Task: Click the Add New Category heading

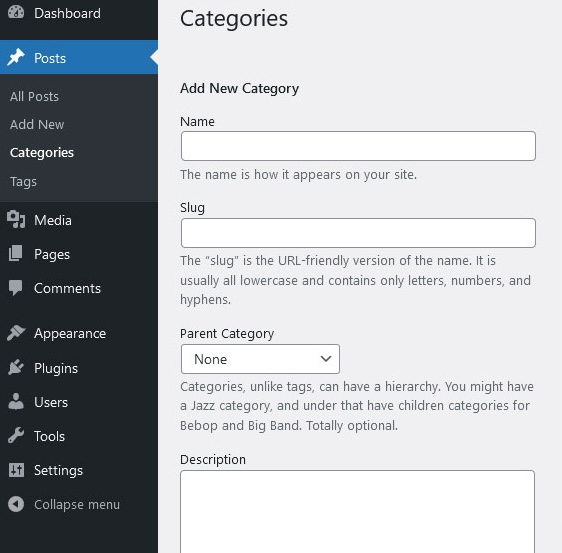Action: click(239, 89)
